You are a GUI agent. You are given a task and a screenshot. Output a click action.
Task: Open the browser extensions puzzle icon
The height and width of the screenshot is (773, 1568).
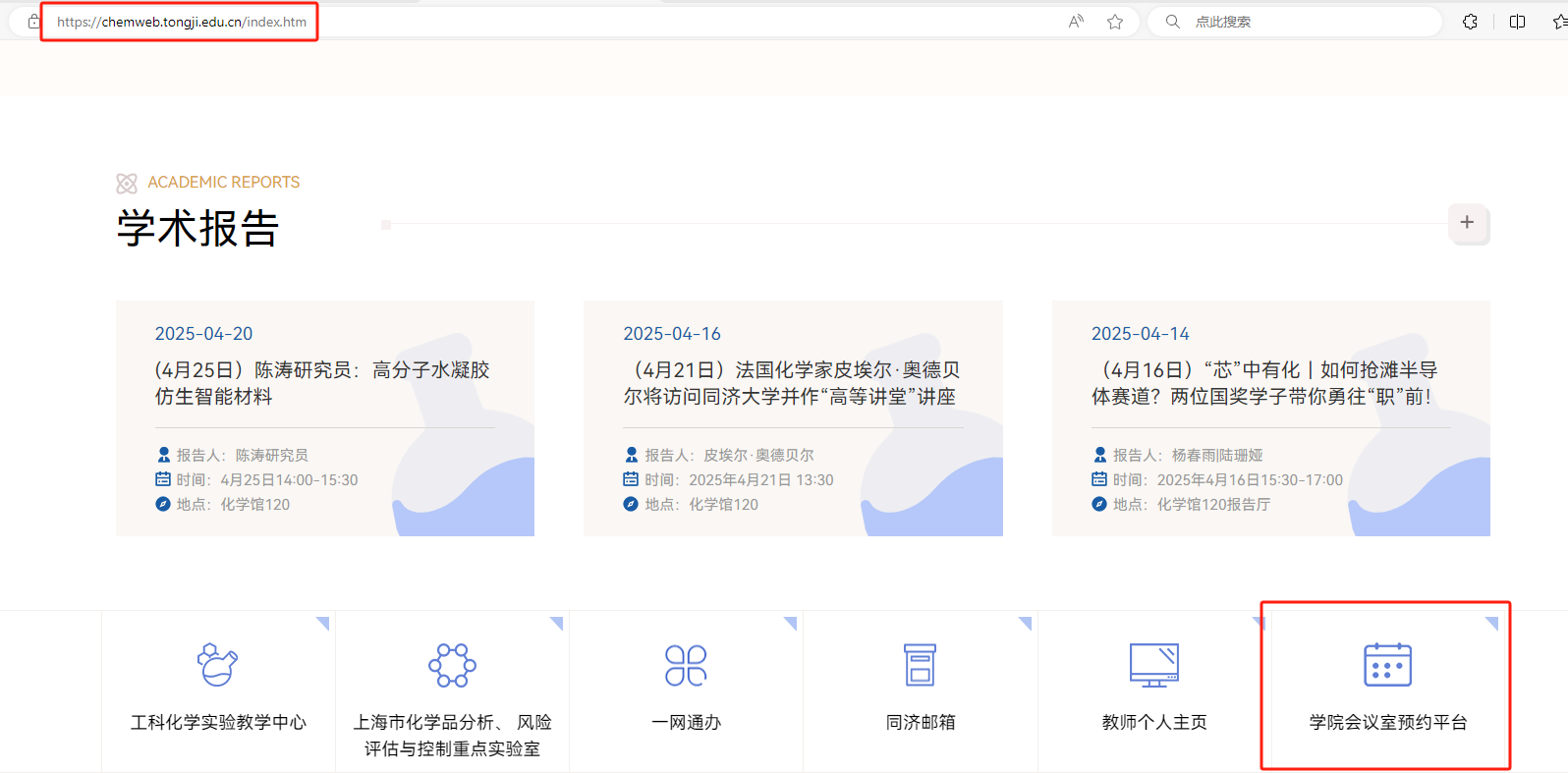pyautogui.click(x=1470, y=22)
